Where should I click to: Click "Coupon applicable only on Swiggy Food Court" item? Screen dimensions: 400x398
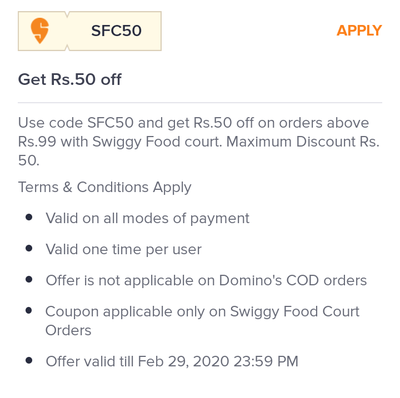[202, 321]
